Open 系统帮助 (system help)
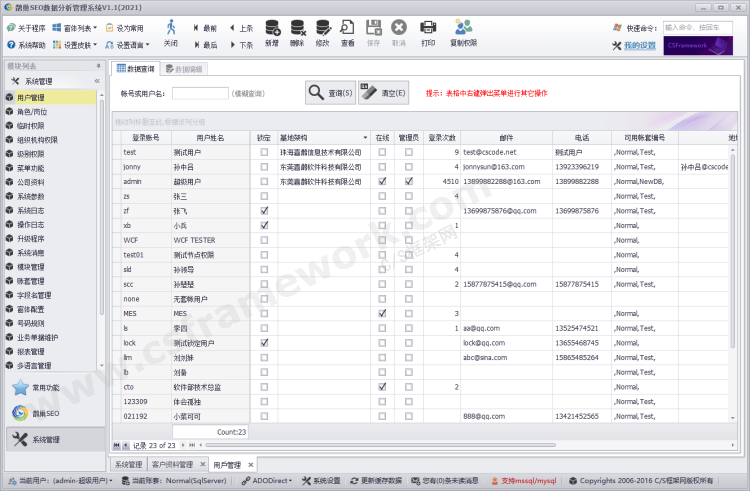 click(x=26, y=45)
